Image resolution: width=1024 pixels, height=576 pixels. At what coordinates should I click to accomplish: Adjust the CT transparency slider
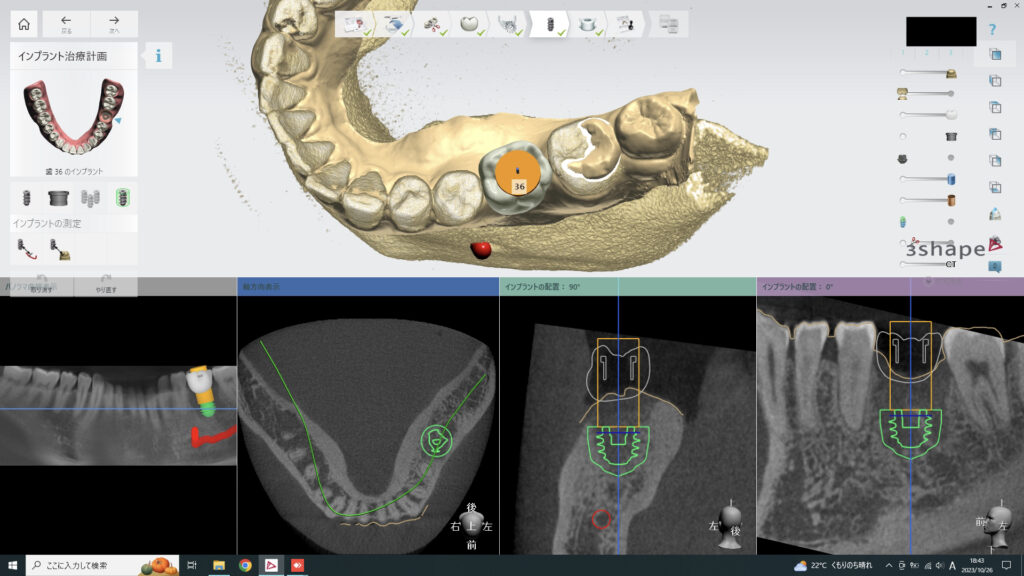(x=927, y=264)
